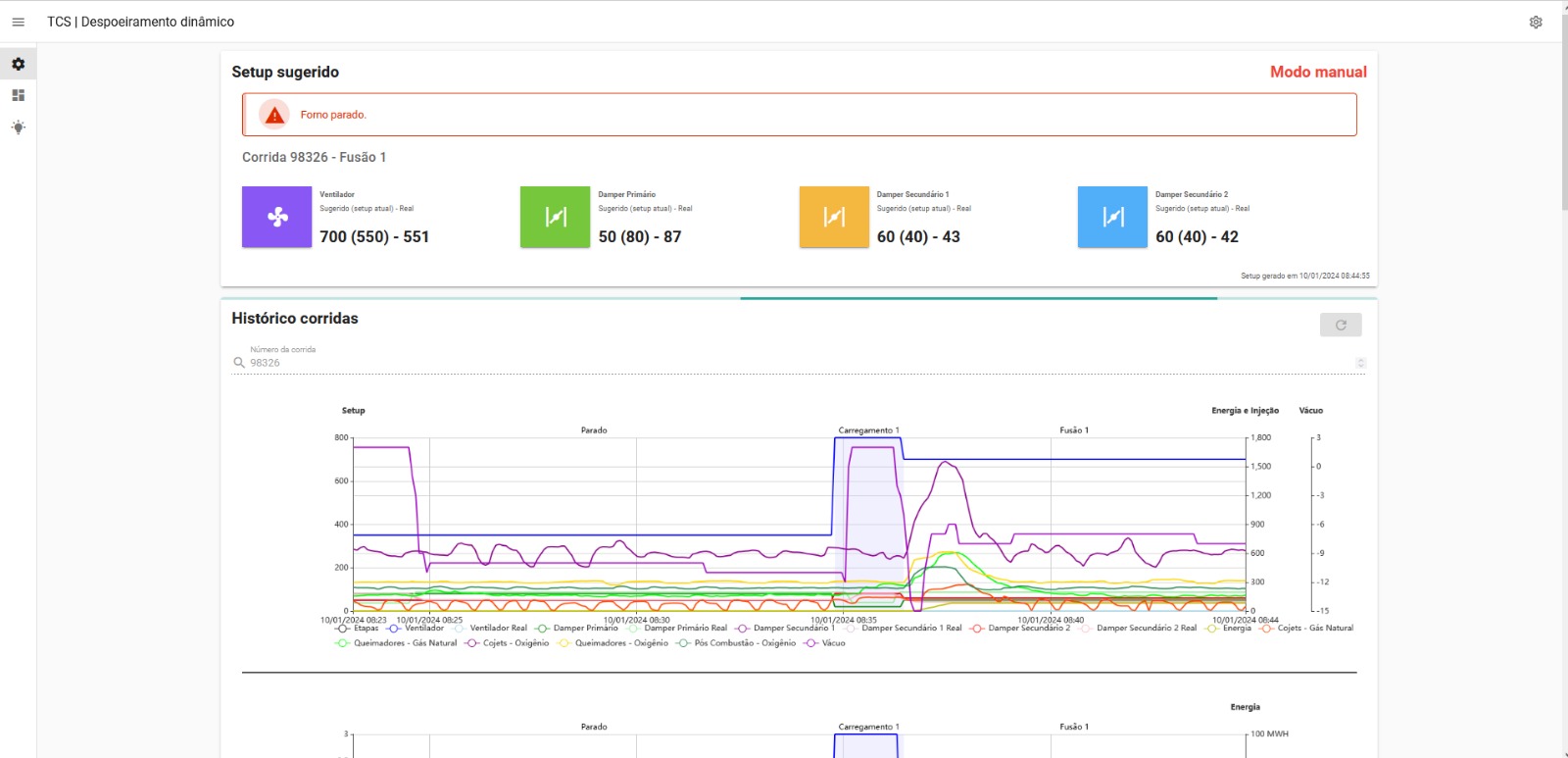
Task: Refresh the Histórico corridas chart
Action: (1341, 325)
